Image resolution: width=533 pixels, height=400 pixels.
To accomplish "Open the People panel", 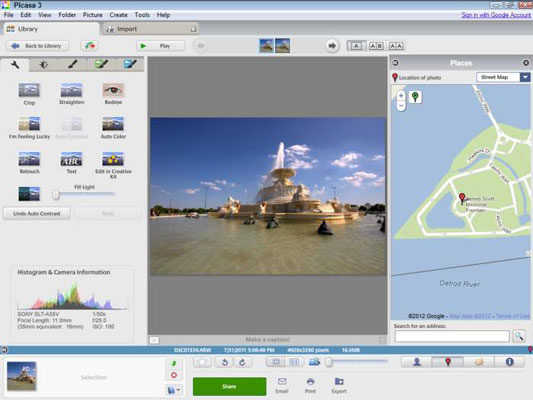I will click(x=417, y=362).
